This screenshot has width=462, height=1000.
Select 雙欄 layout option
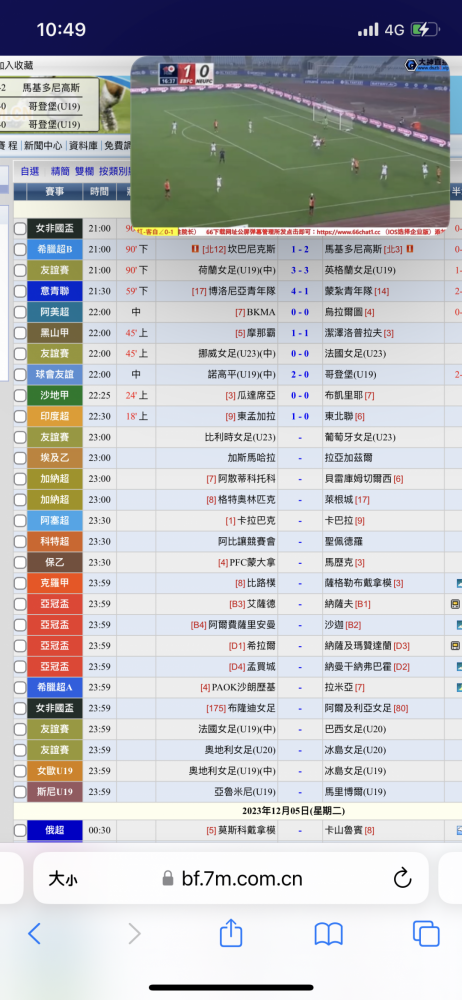(84, 171)
